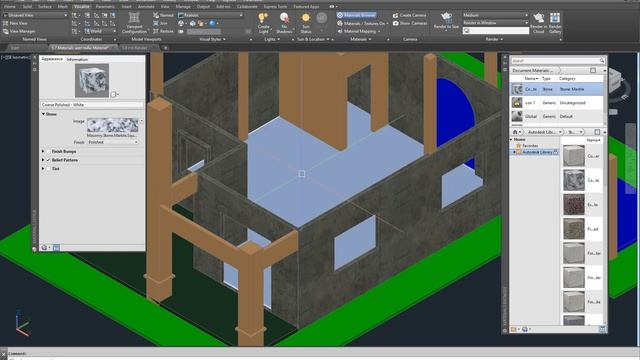Expand the Autodesk Library tree node

[x=514, y=152]
